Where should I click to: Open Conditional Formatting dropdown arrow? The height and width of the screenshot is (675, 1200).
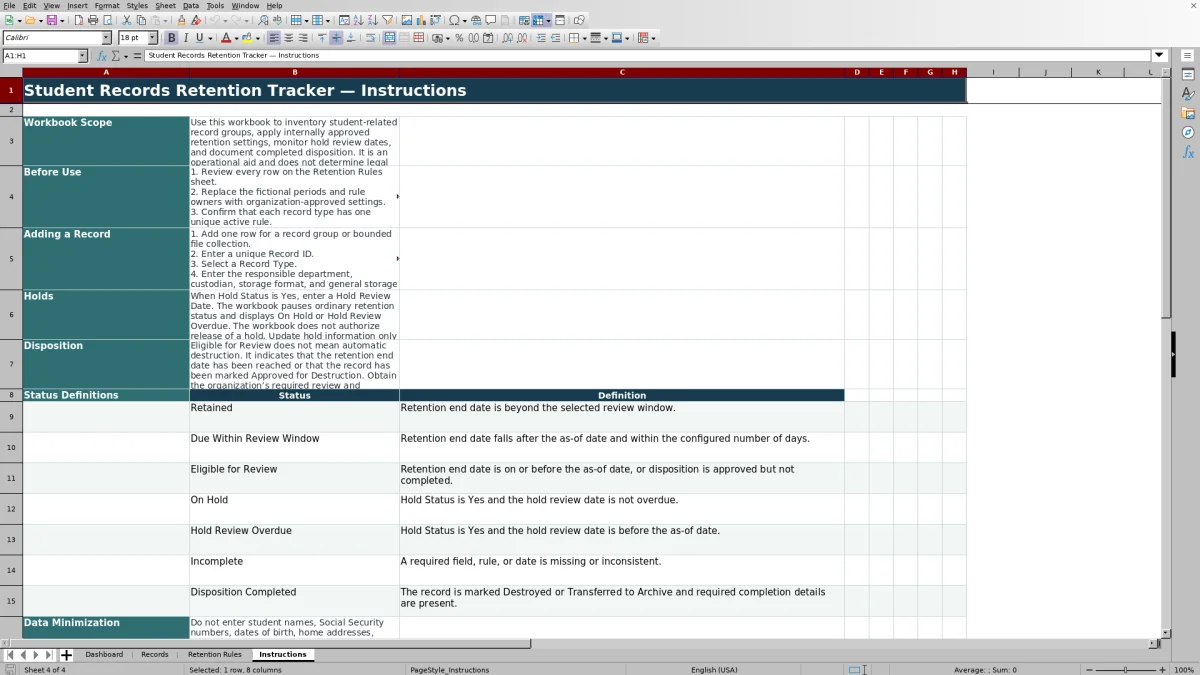(653, 38)
